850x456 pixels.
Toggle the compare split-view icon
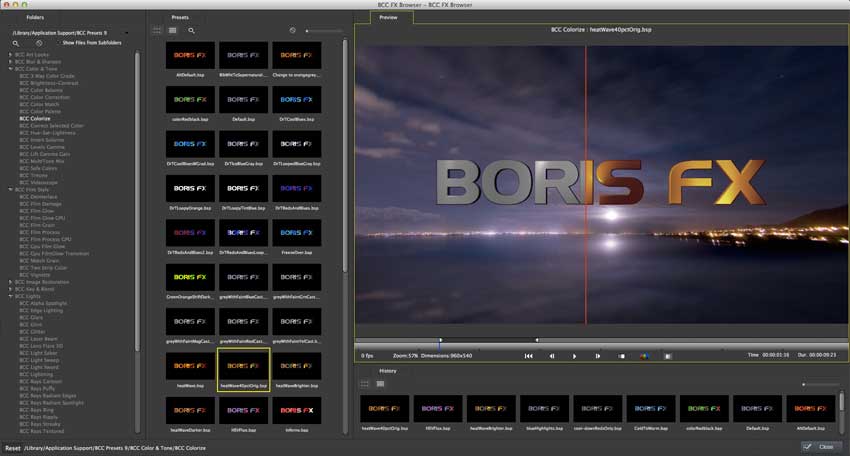(x=668, y=356)
